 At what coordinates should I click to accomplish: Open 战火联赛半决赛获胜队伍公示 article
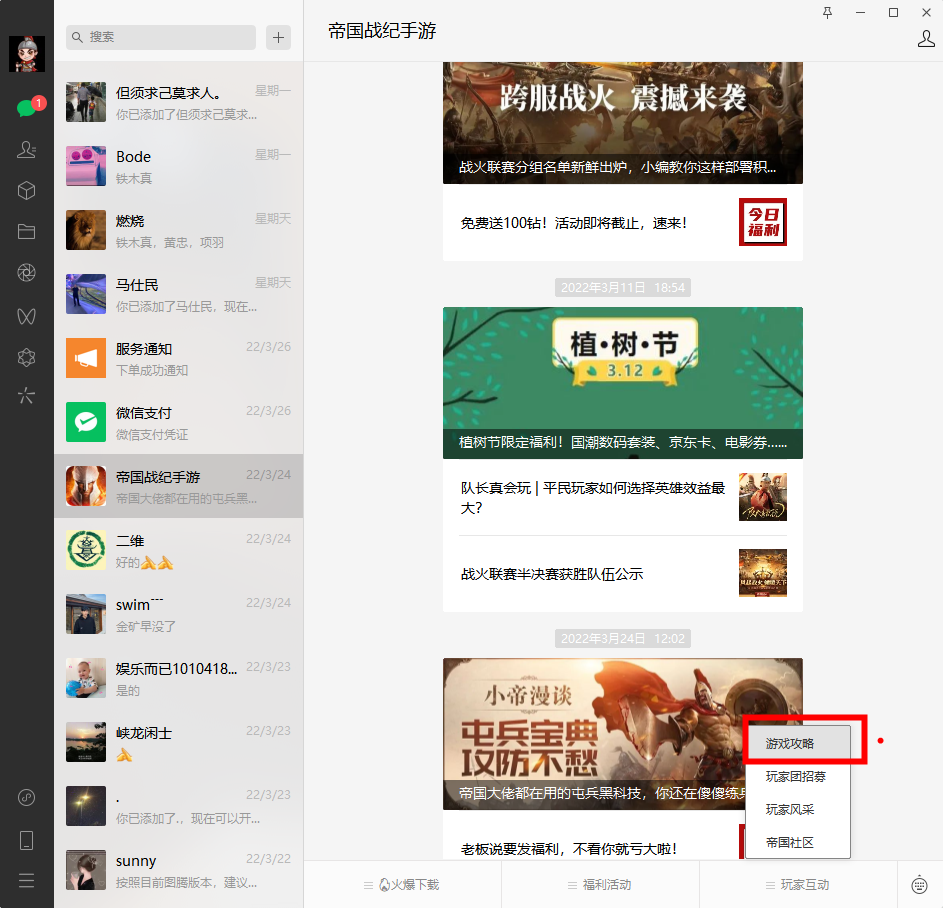622,574
